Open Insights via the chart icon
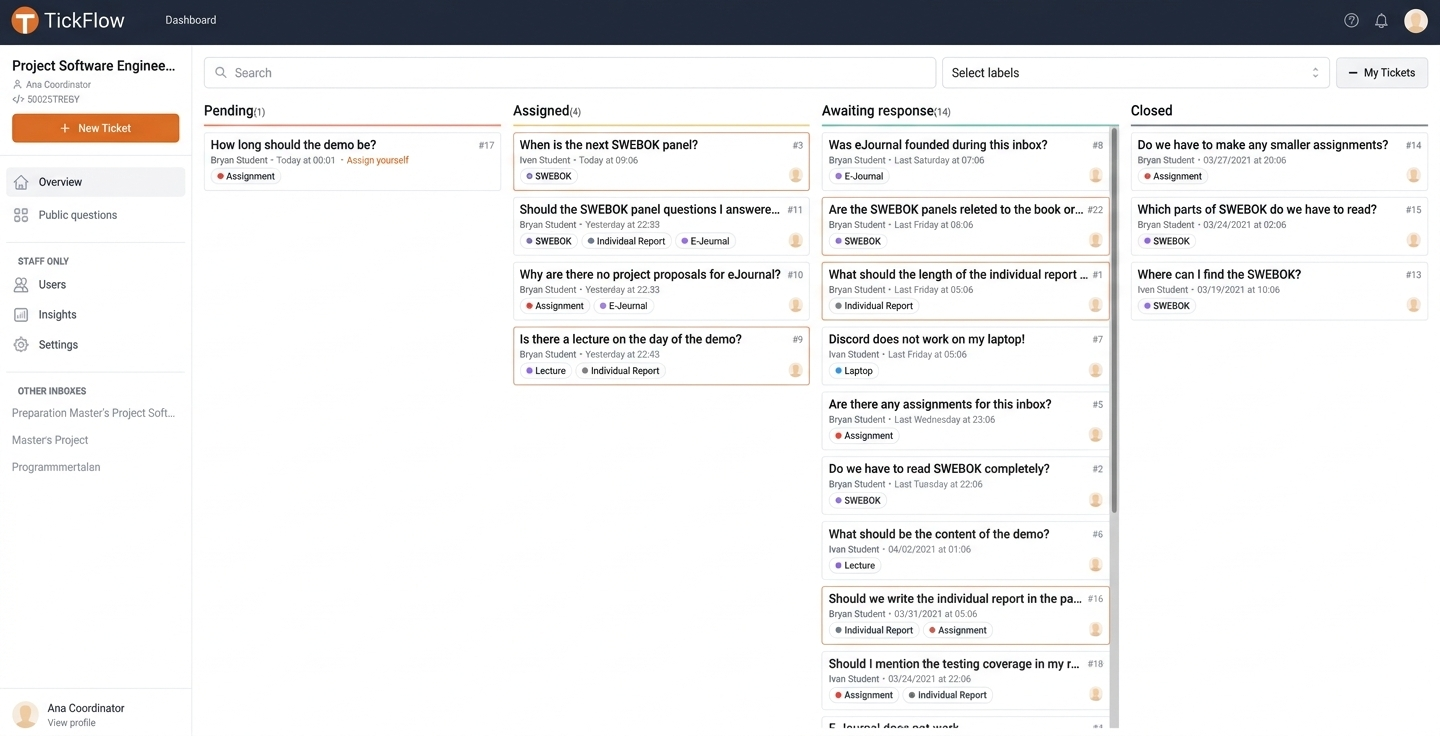The image size is (1440, 736). click(19, 313)
